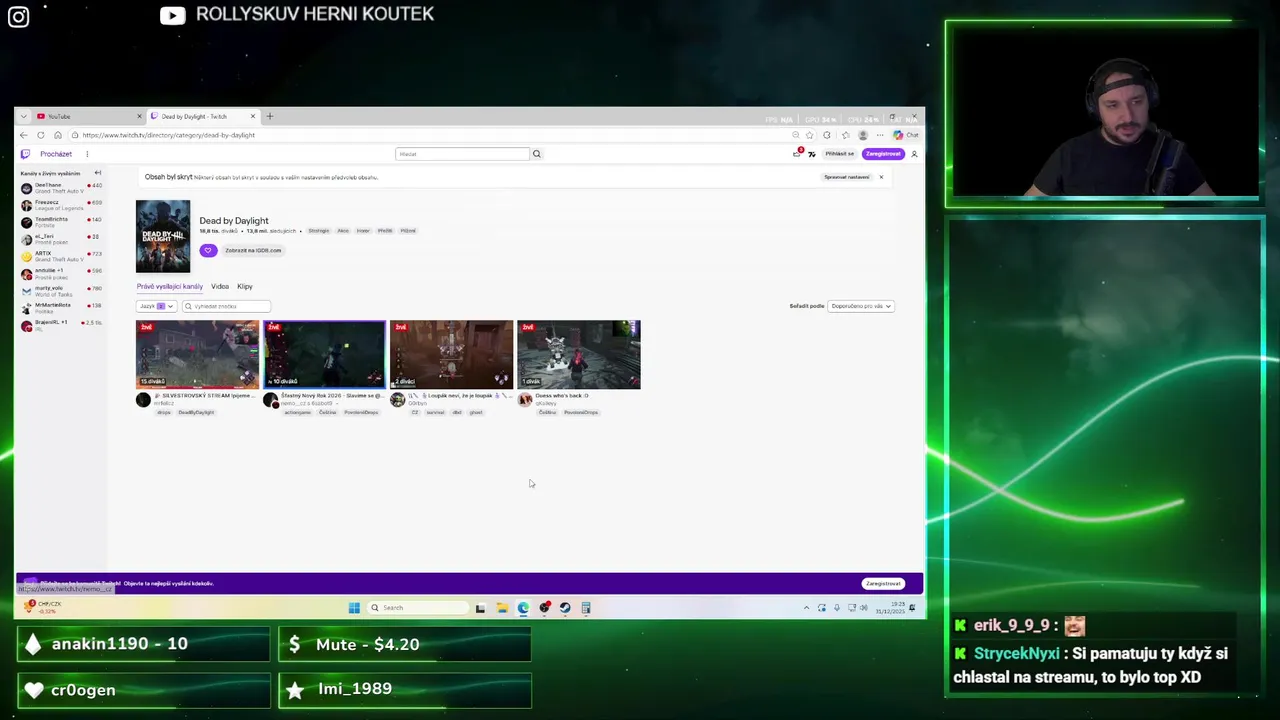
Task: Click Zobrazit na IGDB.com button
Action: [253, 250]
